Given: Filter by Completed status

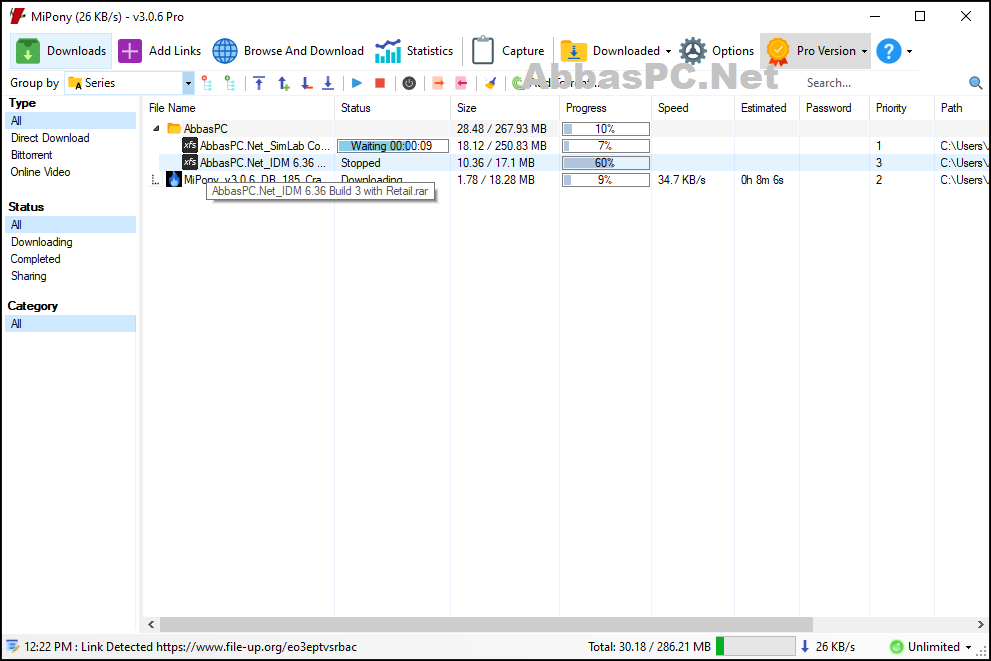Looking at the screenshot, I should click(35, 259).
